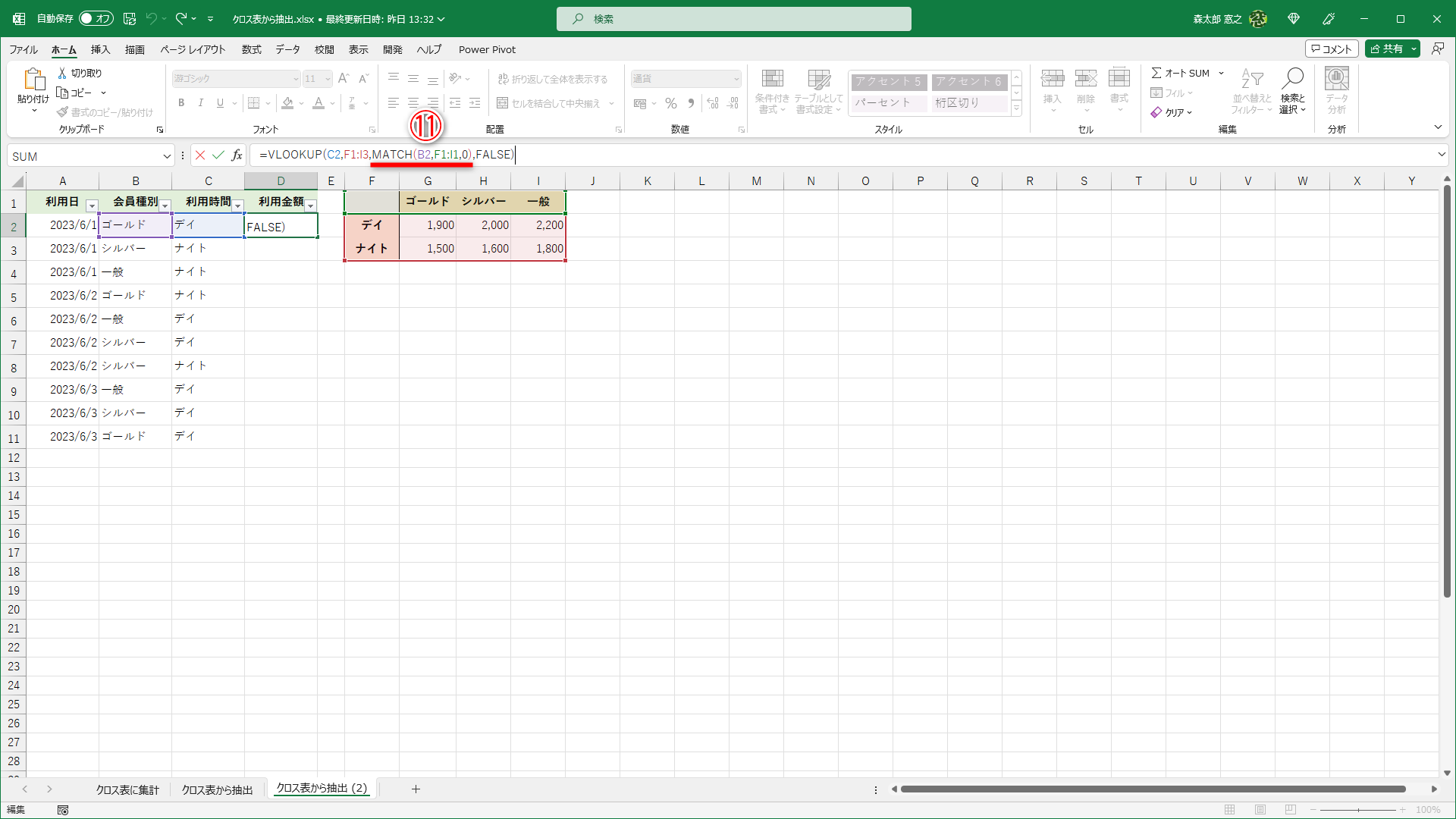
Task: Increase decimal places for the selection
Action: point(713,103)
